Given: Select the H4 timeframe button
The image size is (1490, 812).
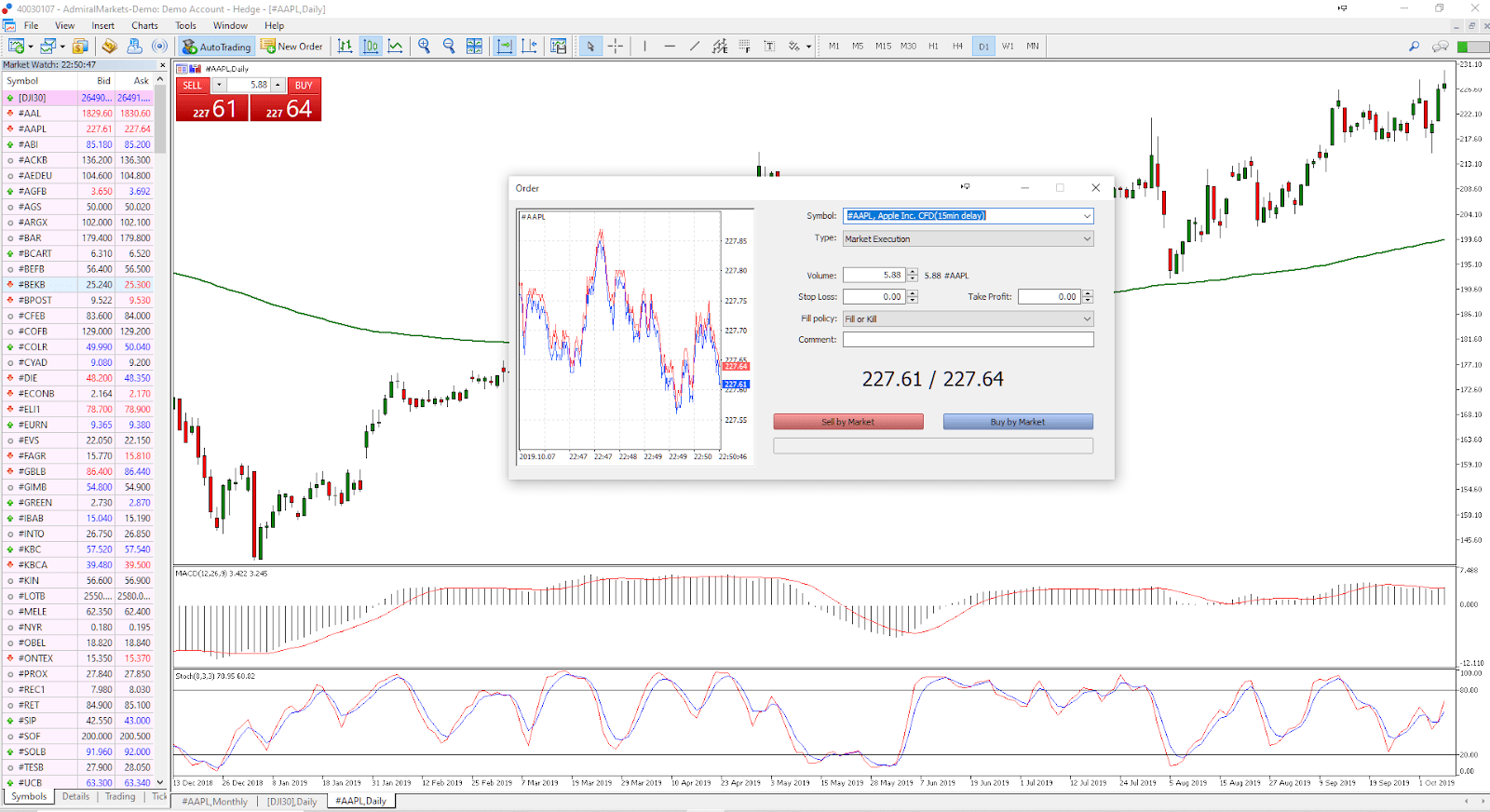Looking at the screenshot, I should coord(957,46).
